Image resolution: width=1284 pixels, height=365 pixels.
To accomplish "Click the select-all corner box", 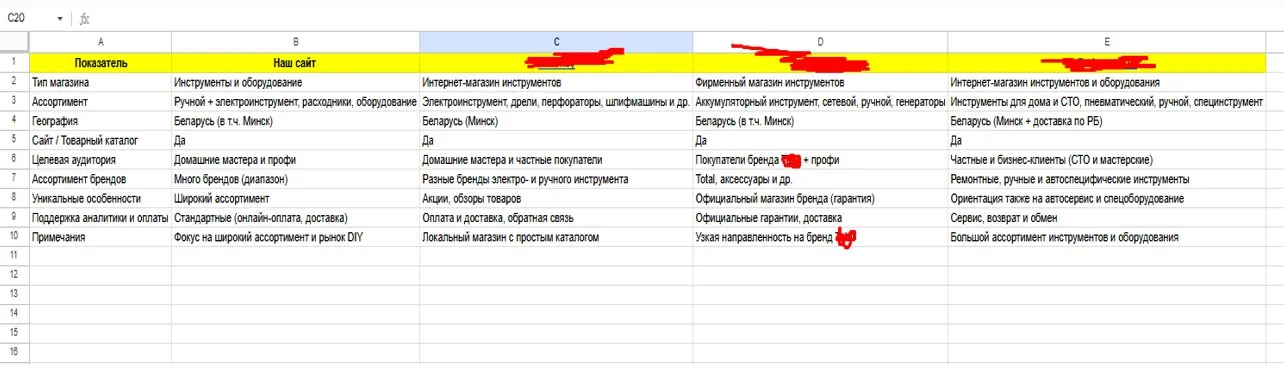I will point(14,42).
